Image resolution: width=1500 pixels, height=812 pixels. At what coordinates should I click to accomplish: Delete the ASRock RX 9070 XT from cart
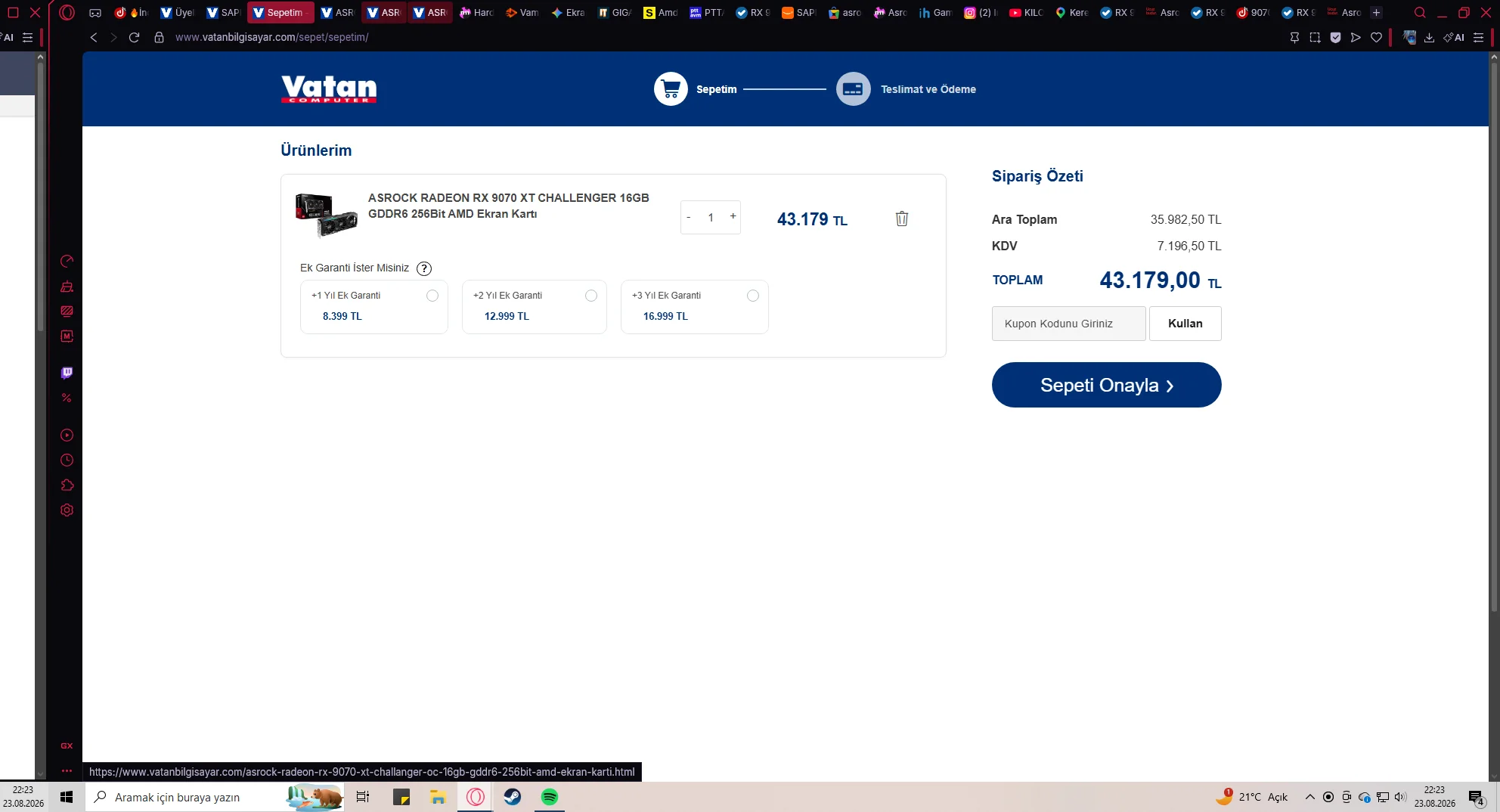pyautogui.click(x=902, y=218)
